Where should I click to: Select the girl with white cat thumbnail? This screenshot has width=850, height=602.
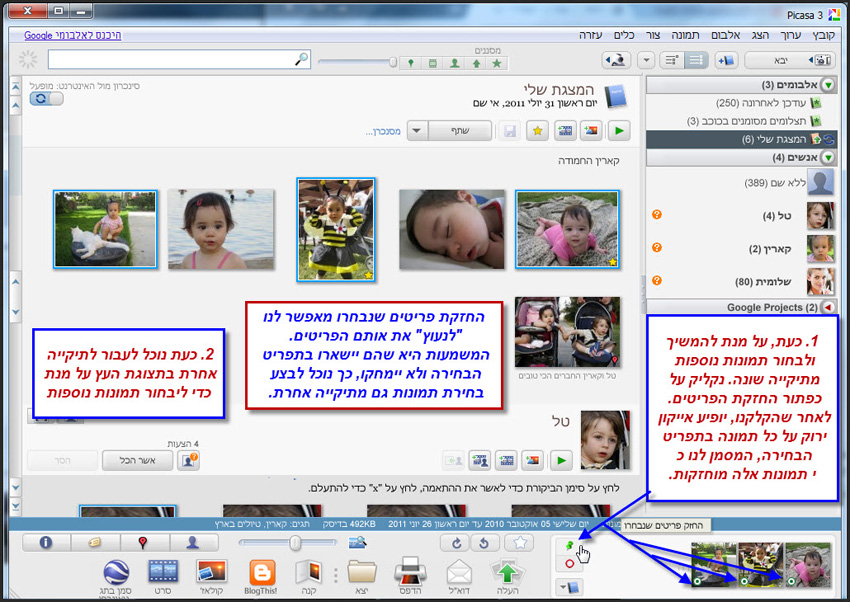point(105,229)
